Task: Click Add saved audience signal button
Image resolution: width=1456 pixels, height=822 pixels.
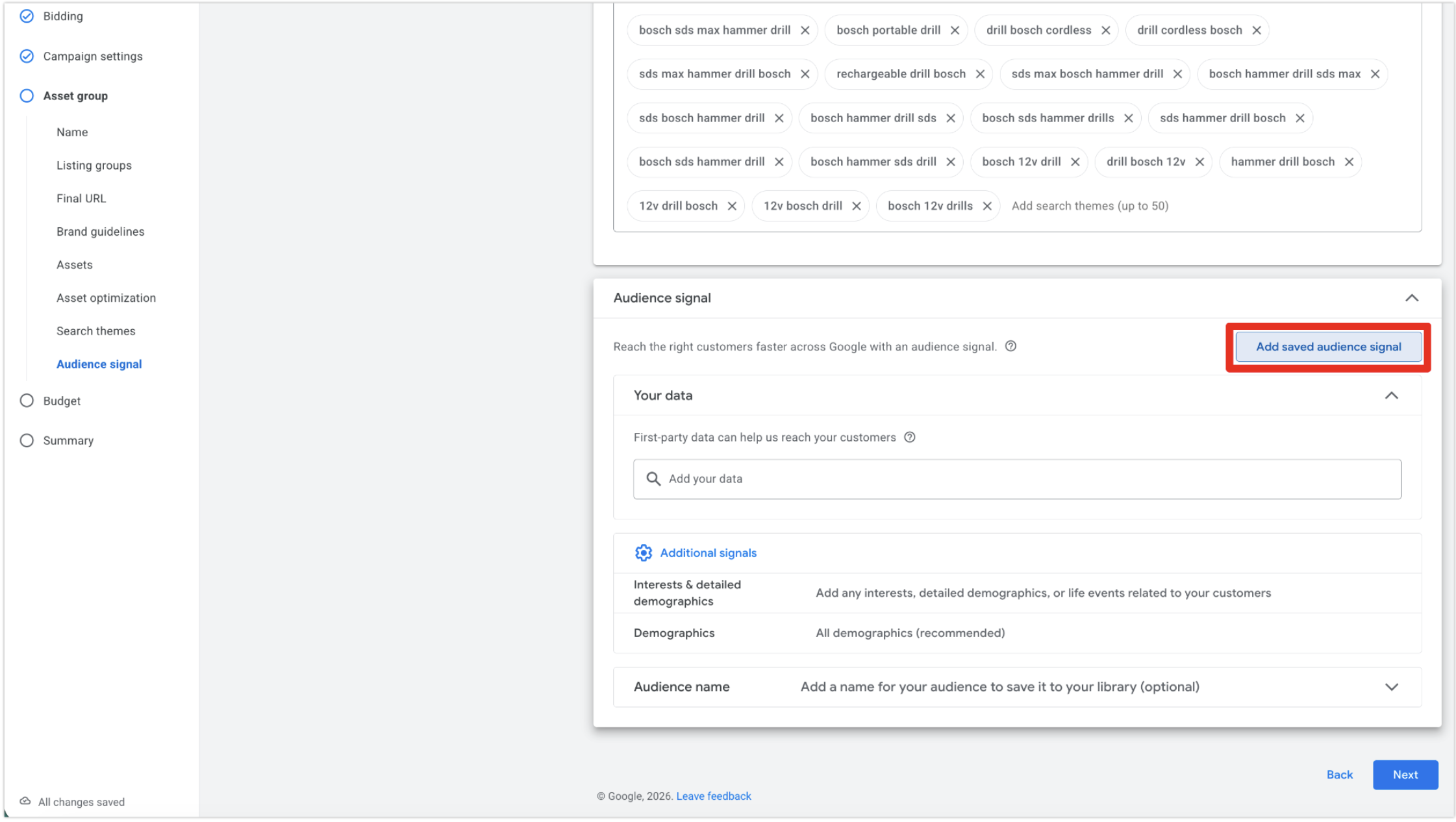Action: point(1329,347)
